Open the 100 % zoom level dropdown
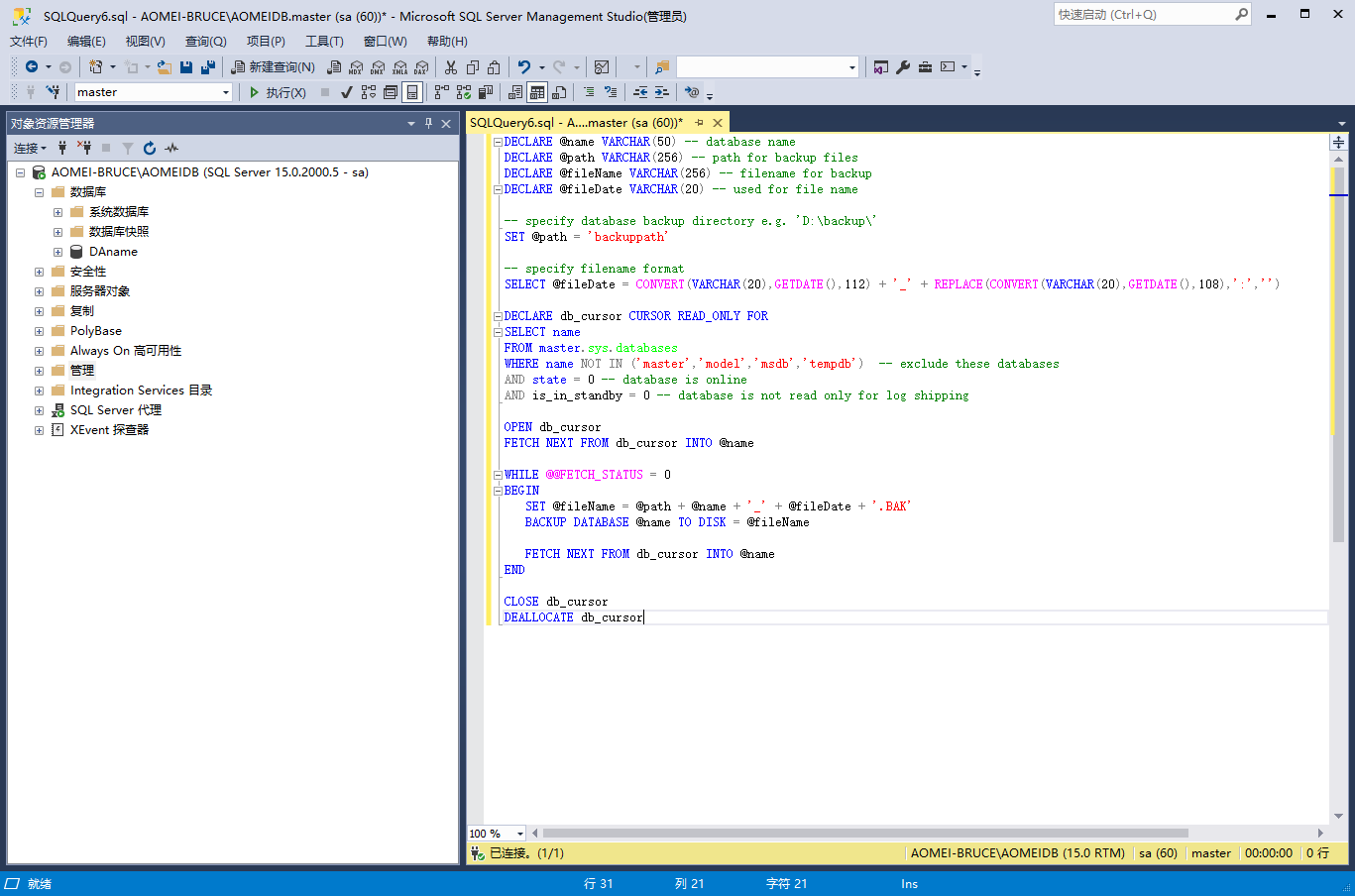Screen dimensions: 1355x896 point(519,834)
